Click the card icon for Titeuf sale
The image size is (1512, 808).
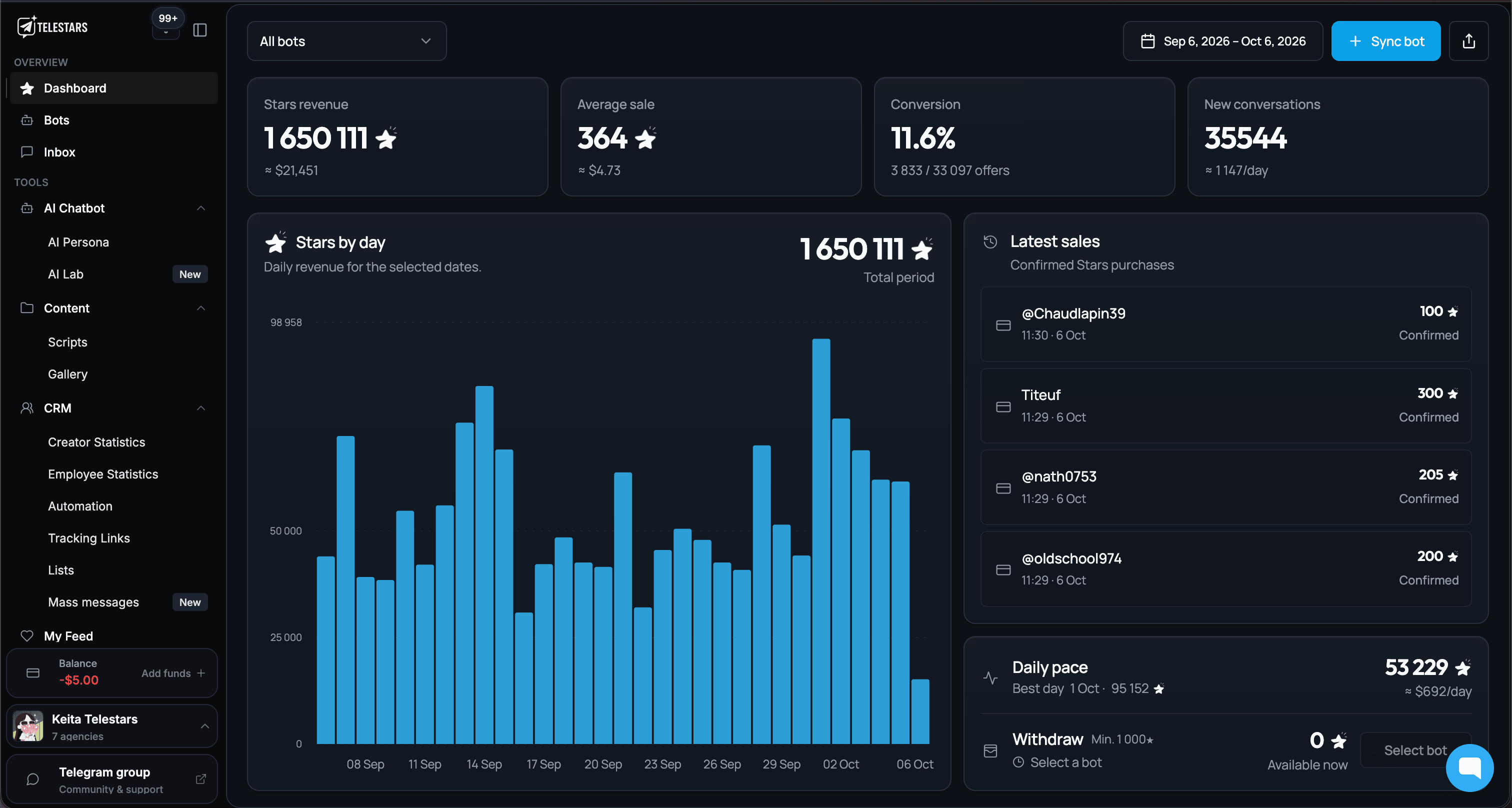coord(1003,406)
